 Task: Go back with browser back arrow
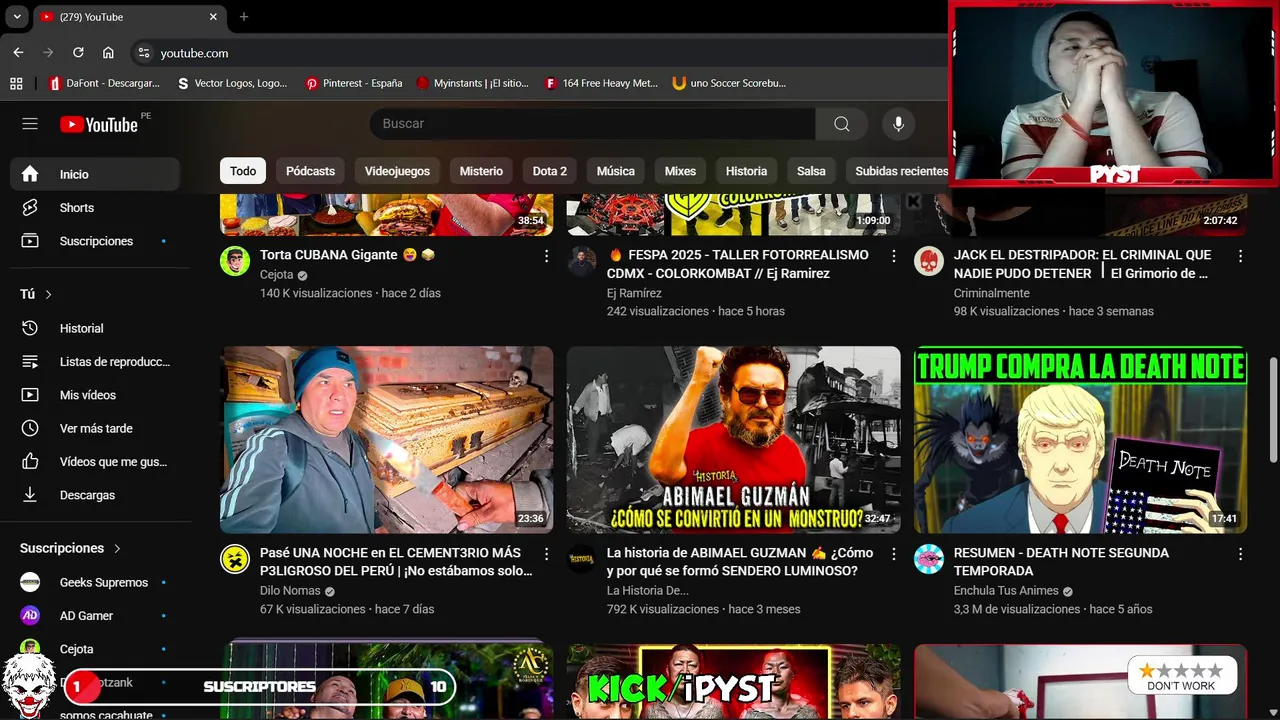18,53
